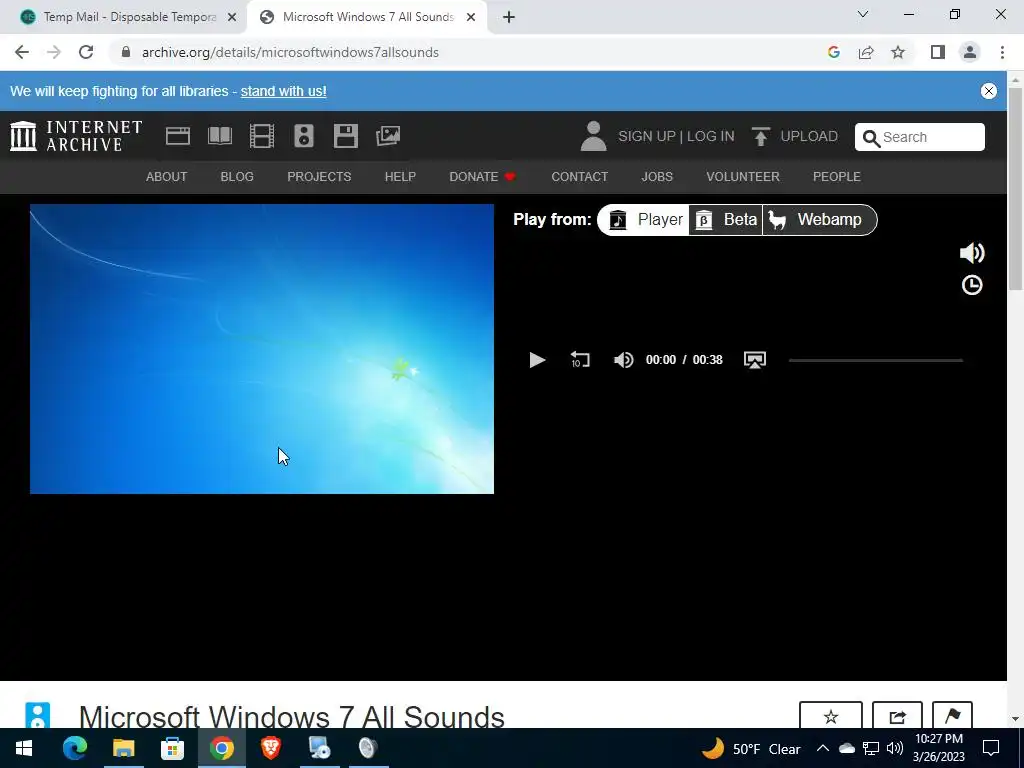The width and height of the screenshot is (1024, 768).
Task: Open the Chrome profile icon
Action: (970, 52)
